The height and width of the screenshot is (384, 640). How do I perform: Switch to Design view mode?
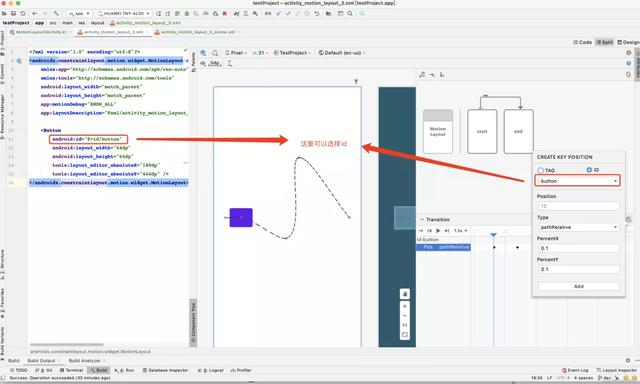point(628,42)
